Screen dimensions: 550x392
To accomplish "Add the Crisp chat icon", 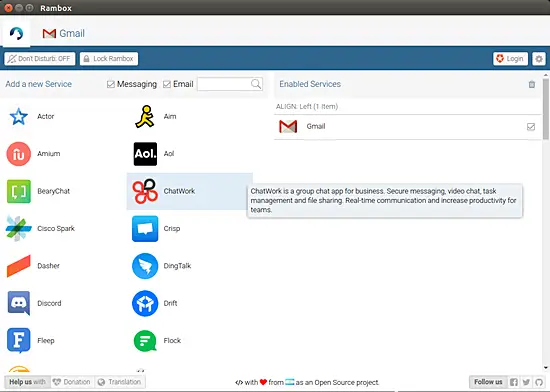I will pos(145,229).
